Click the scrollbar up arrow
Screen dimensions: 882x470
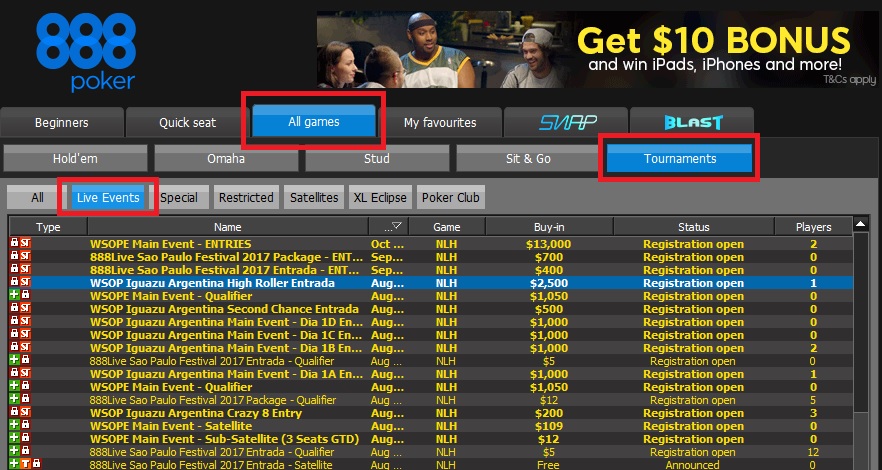pyautogui.click(x=861, y=225)
